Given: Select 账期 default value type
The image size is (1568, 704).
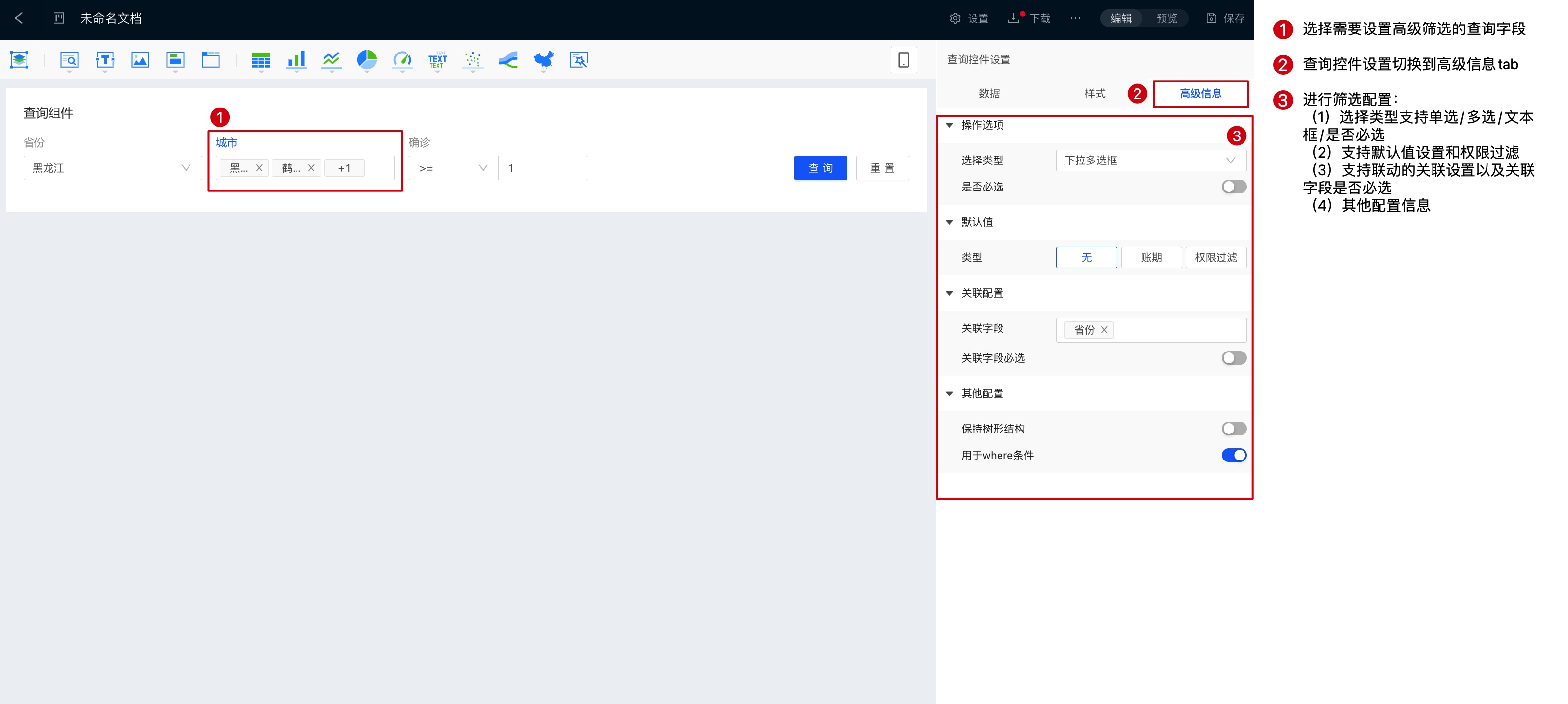Looking at the screenshot, I should tap(1151, 257).
